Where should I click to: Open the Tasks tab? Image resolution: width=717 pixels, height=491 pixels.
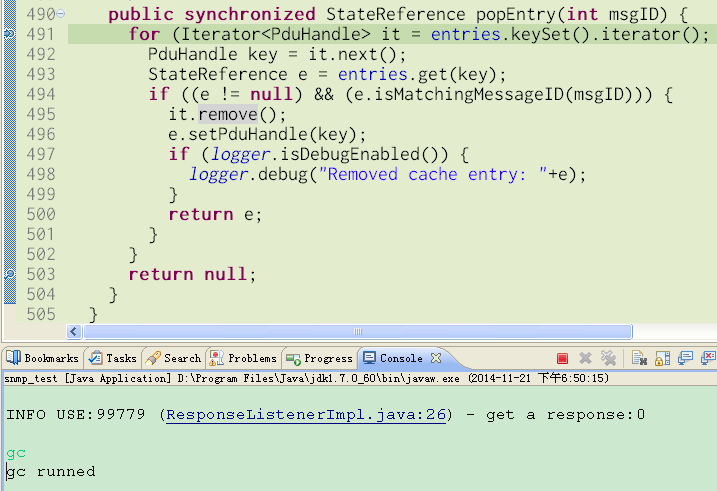[113, 358]
